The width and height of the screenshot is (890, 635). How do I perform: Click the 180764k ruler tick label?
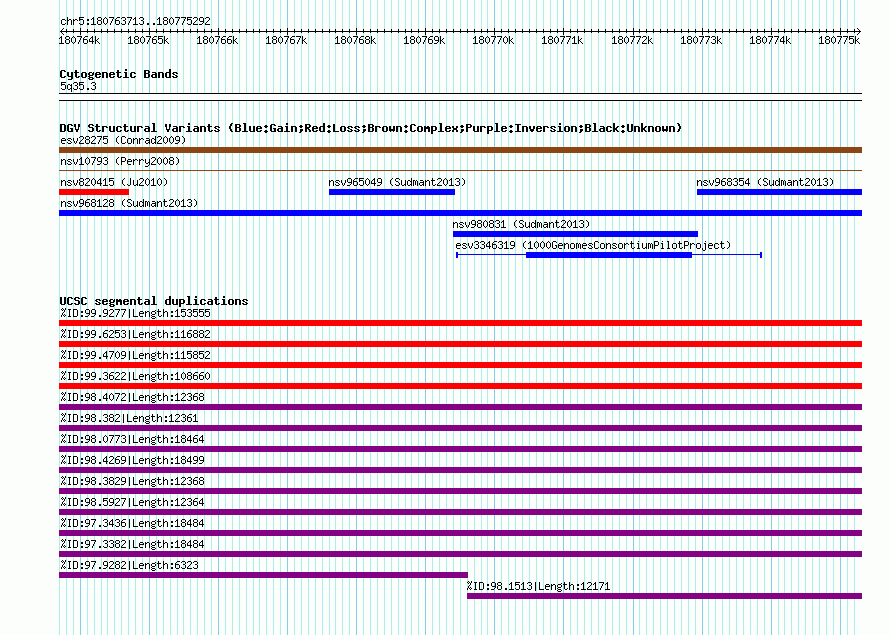[x=79, y=40]
